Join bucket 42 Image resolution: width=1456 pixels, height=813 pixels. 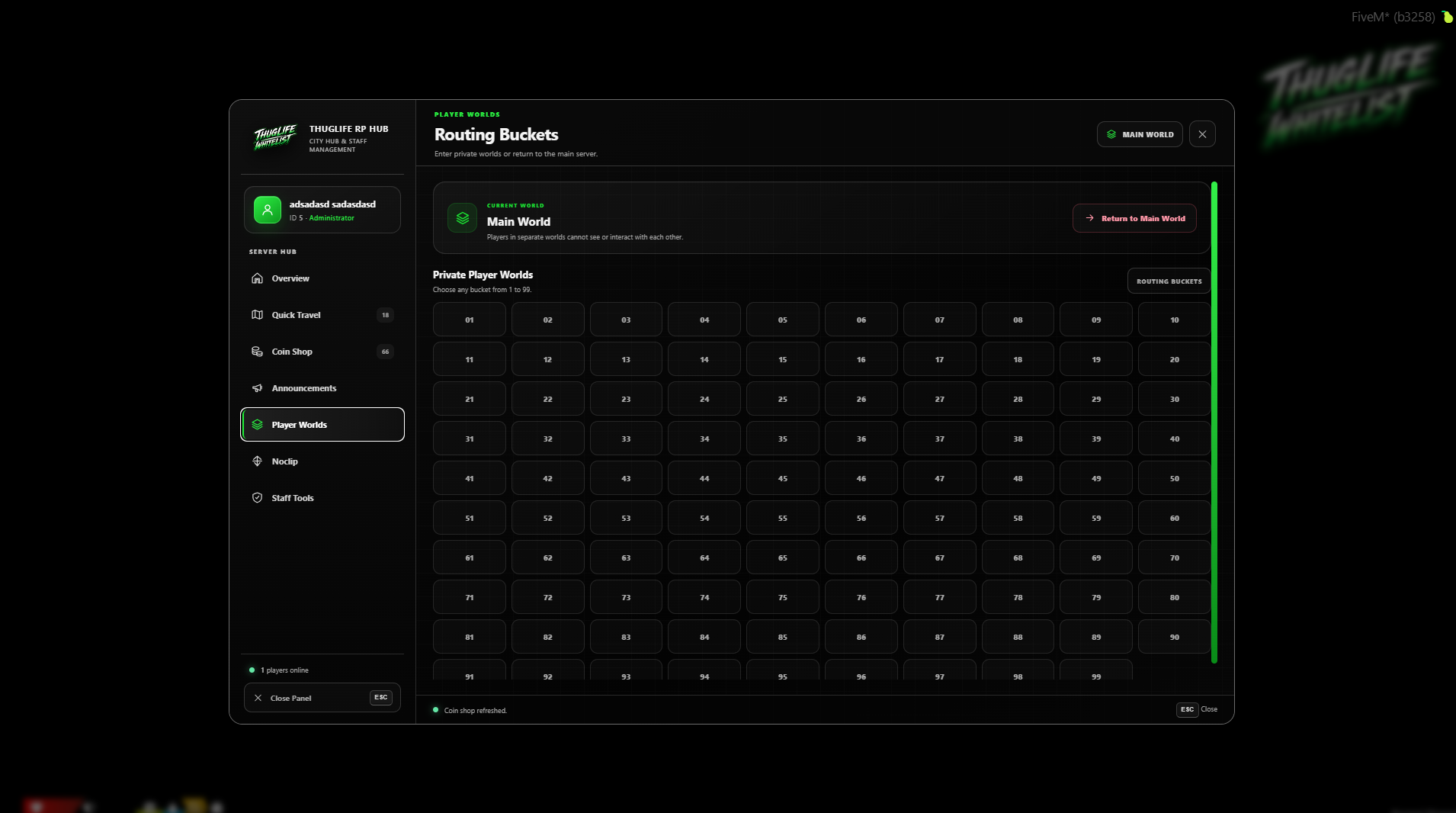[548, 478]
